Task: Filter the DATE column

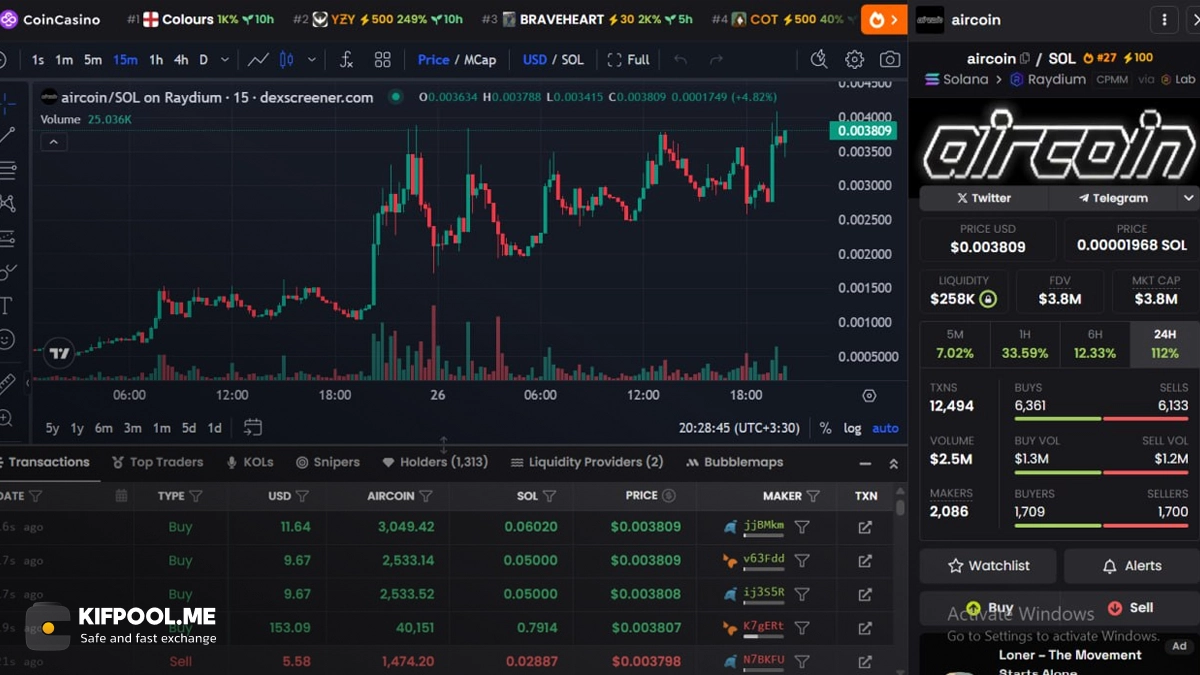Action: point(36,496)
